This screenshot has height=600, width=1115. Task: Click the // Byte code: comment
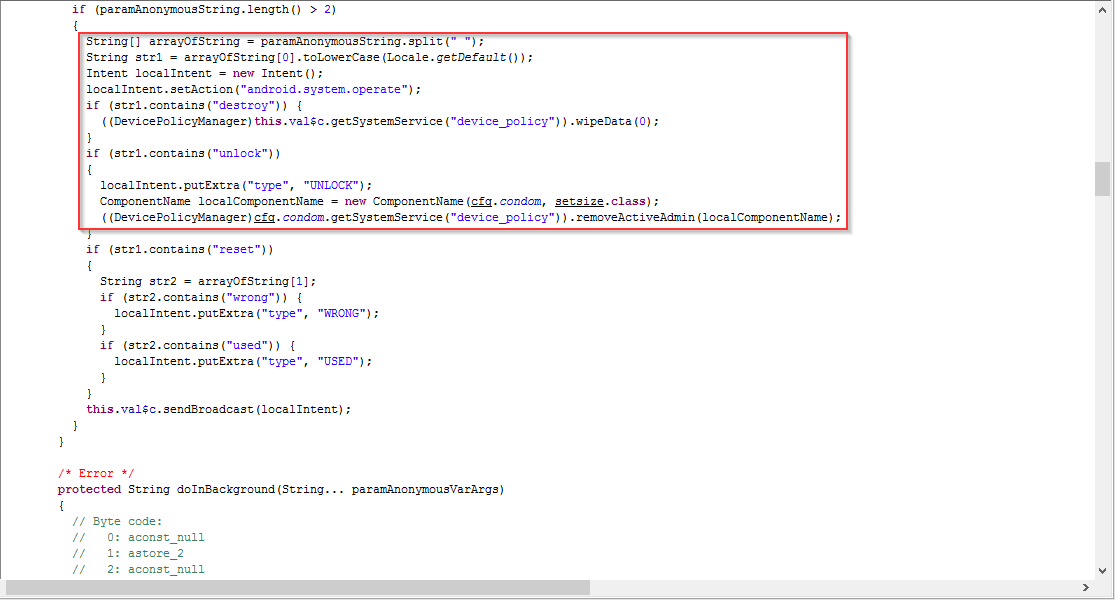pyautogui.click(x=117, y=522)
